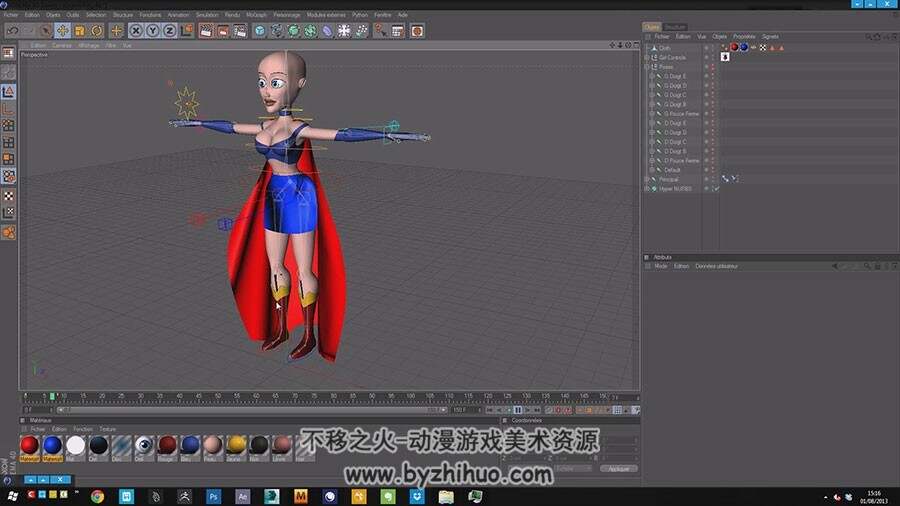Toggle Hyper NURBS visibility dot
The width and height of the screenshot is (900, 506).
(707, 189)
